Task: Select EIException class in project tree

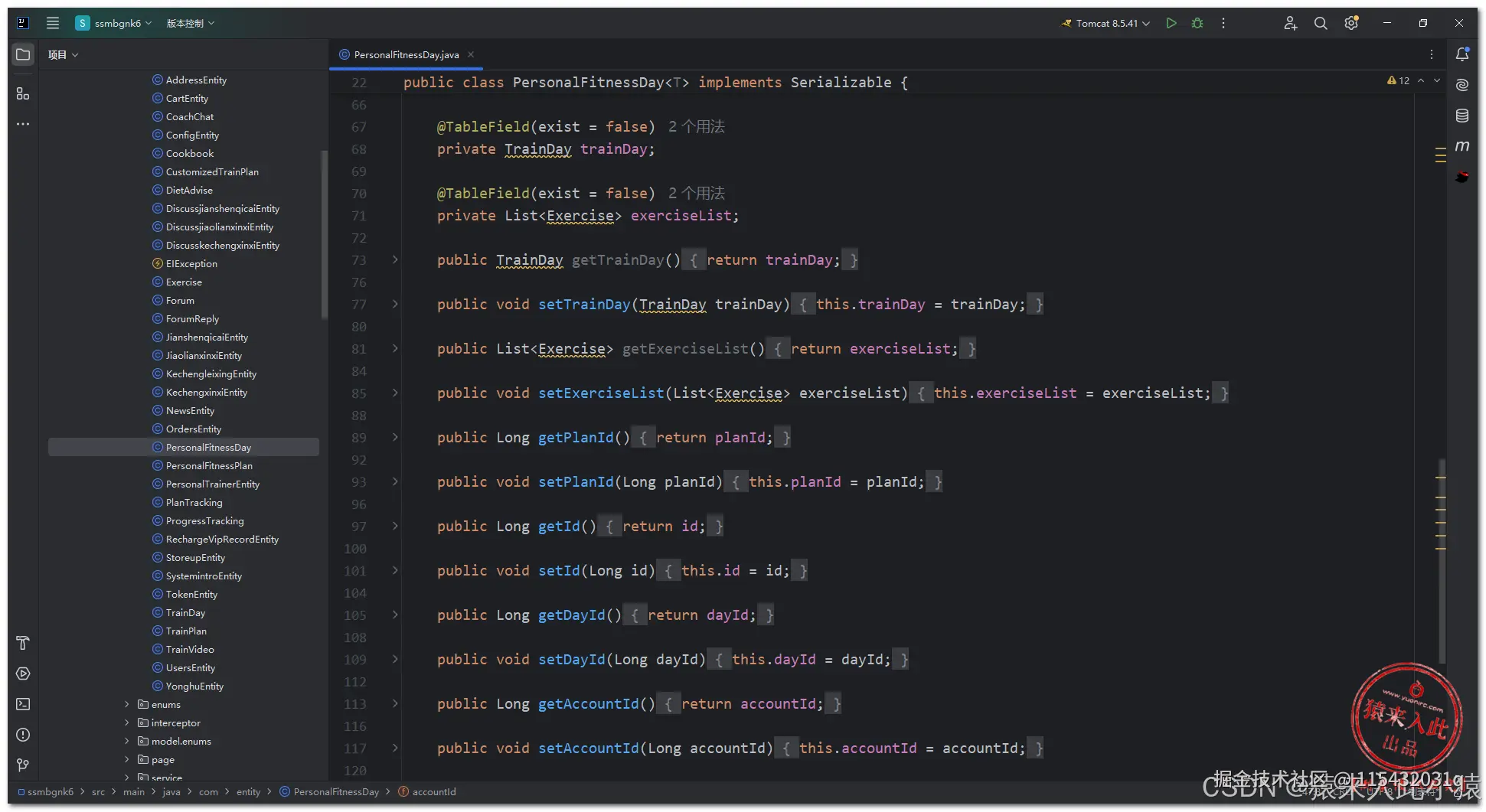Action: [x=191, y=263]
